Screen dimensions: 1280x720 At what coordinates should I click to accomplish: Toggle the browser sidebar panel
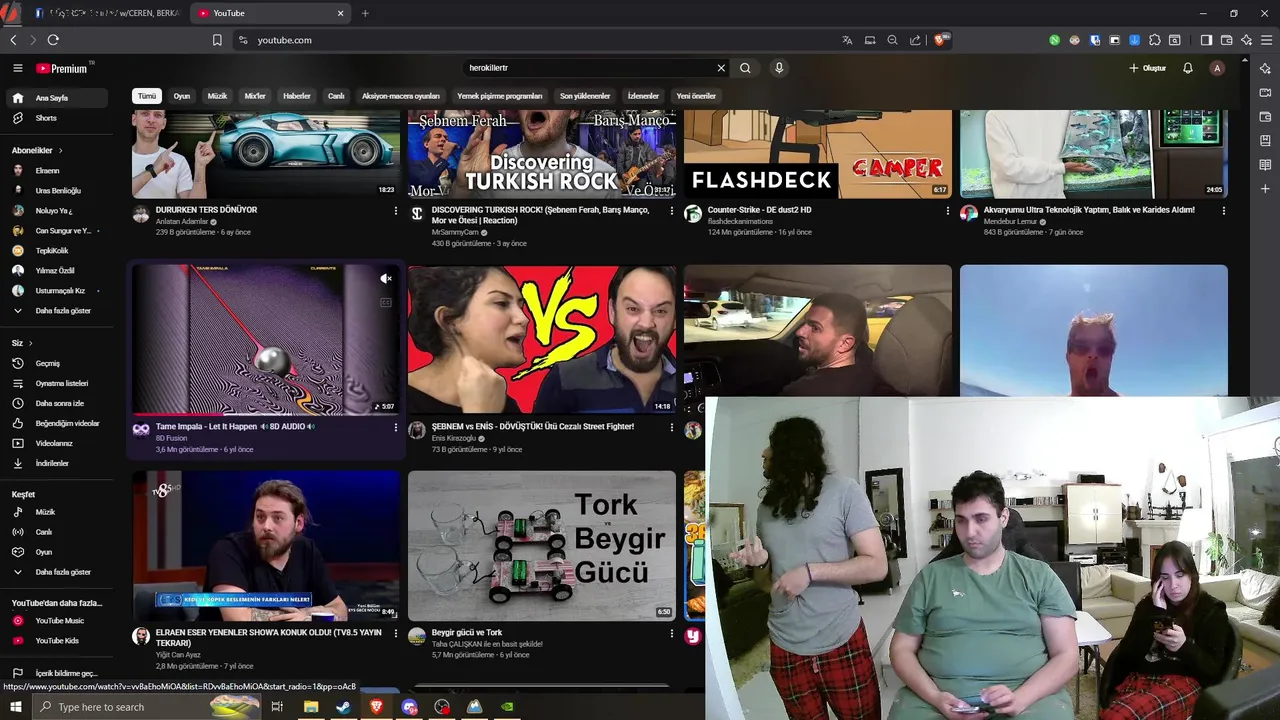click(x=1206, y=40)
